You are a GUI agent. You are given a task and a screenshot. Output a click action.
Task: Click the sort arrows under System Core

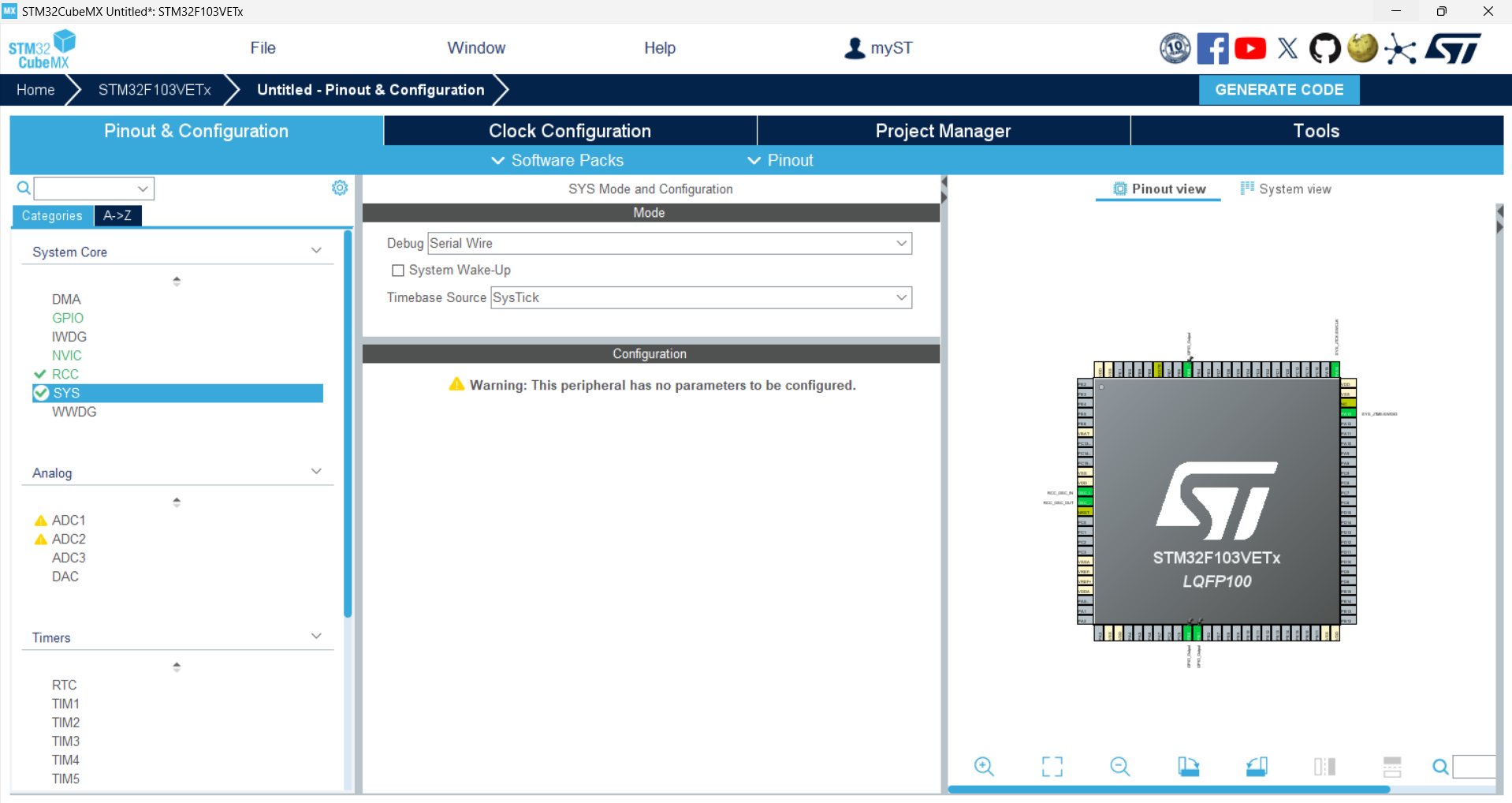(177, 281)
